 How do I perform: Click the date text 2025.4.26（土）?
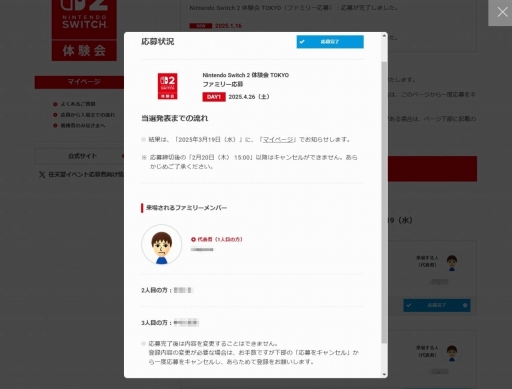[249, 97]
